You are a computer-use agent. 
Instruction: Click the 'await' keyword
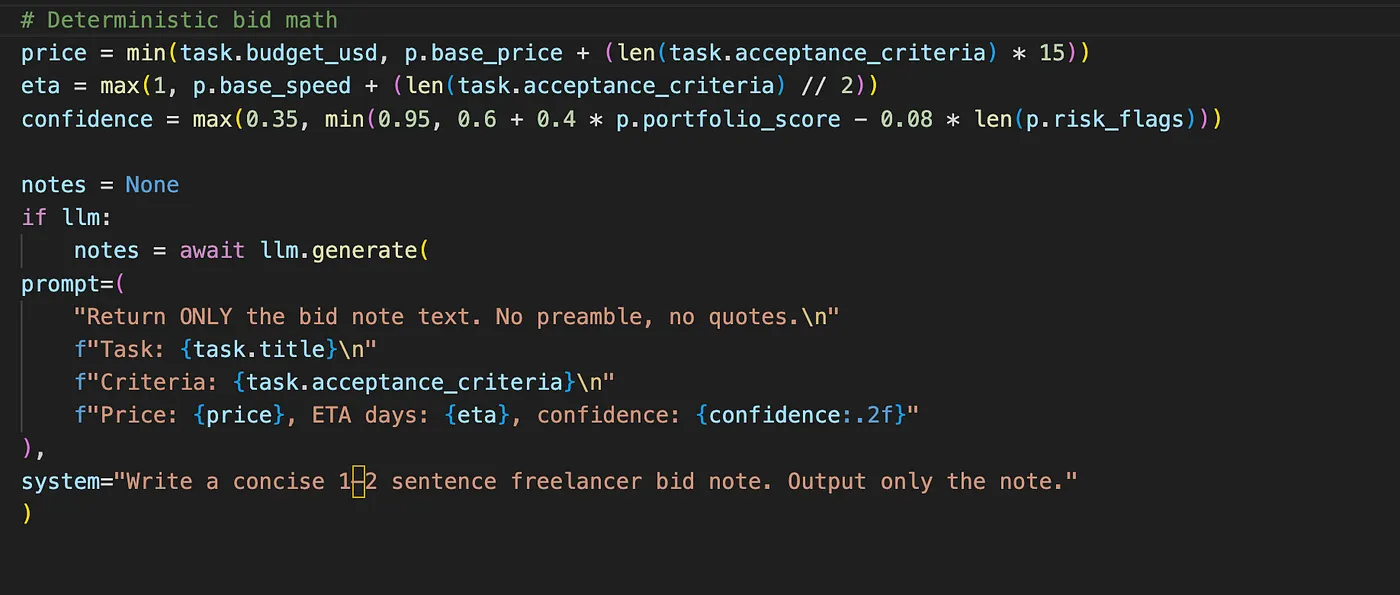tap(212, 250)
